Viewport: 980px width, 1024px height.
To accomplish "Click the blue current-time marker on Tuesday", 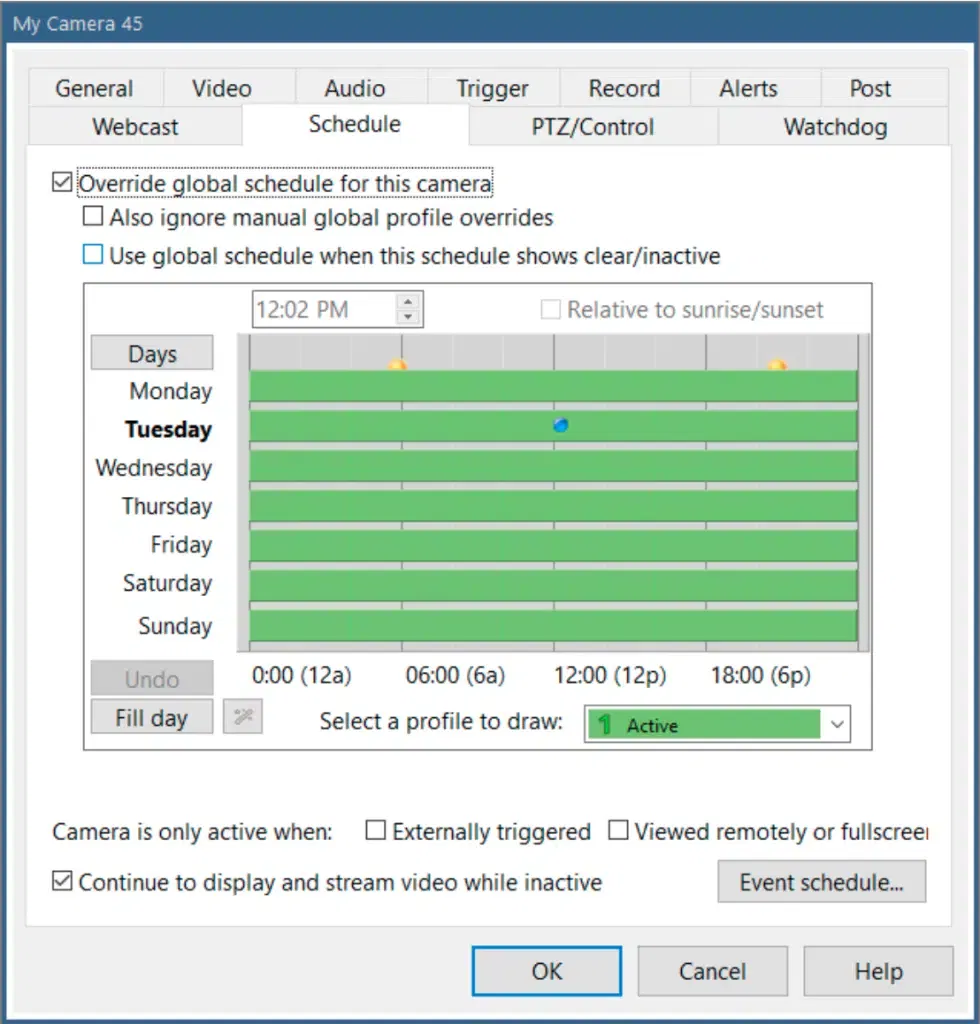I will (x=561, y=425).
